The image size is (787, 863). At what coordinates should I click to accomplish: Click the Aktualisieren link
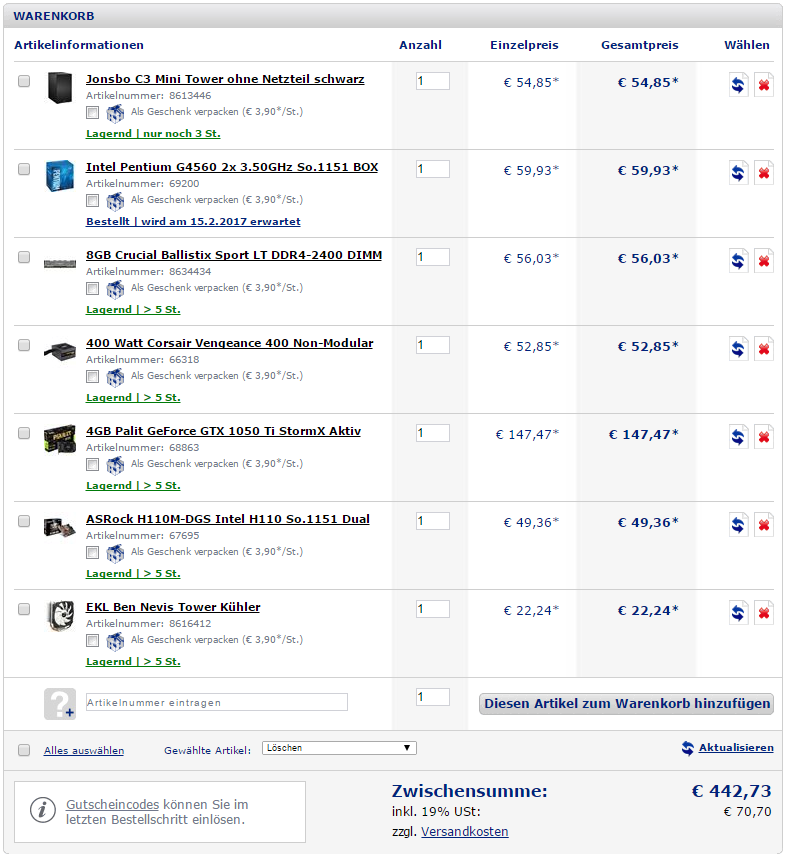[736, 748]
